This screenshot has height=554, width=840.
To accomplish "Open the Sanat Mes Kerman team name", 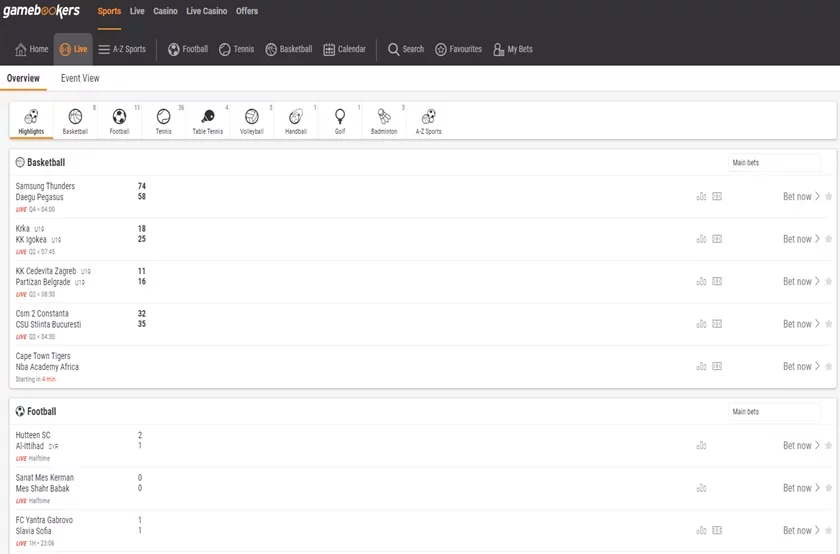I will coord(44,477).
